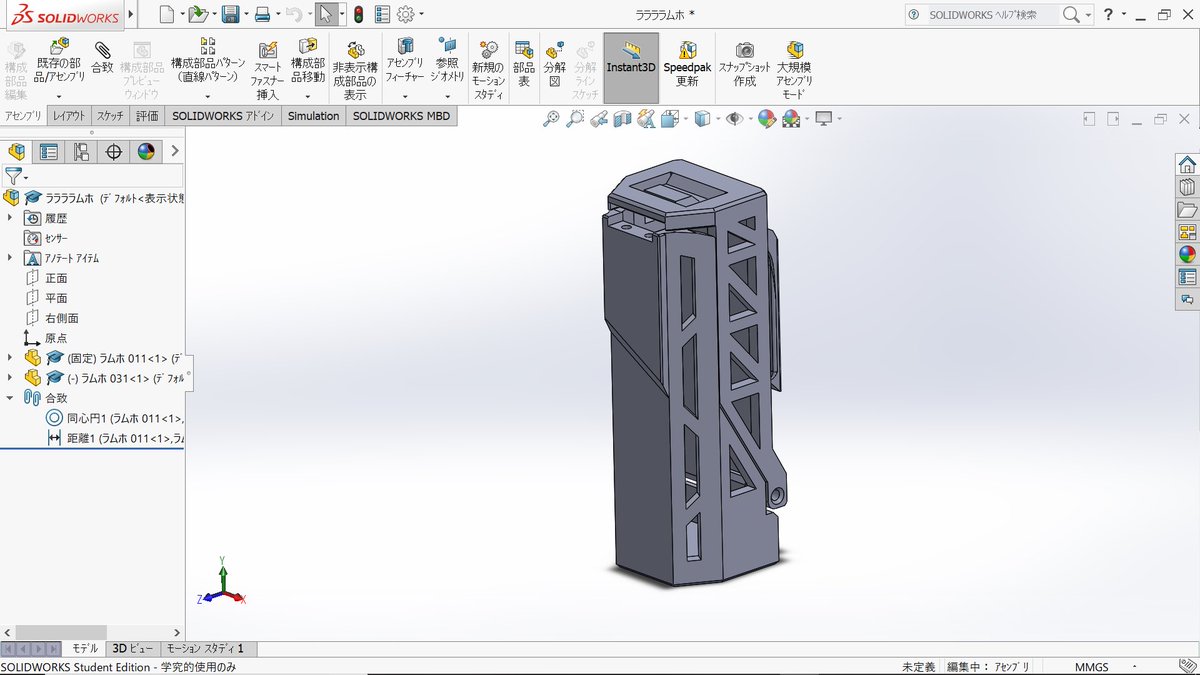Open the 部品表 bill of materials tool

523,64
